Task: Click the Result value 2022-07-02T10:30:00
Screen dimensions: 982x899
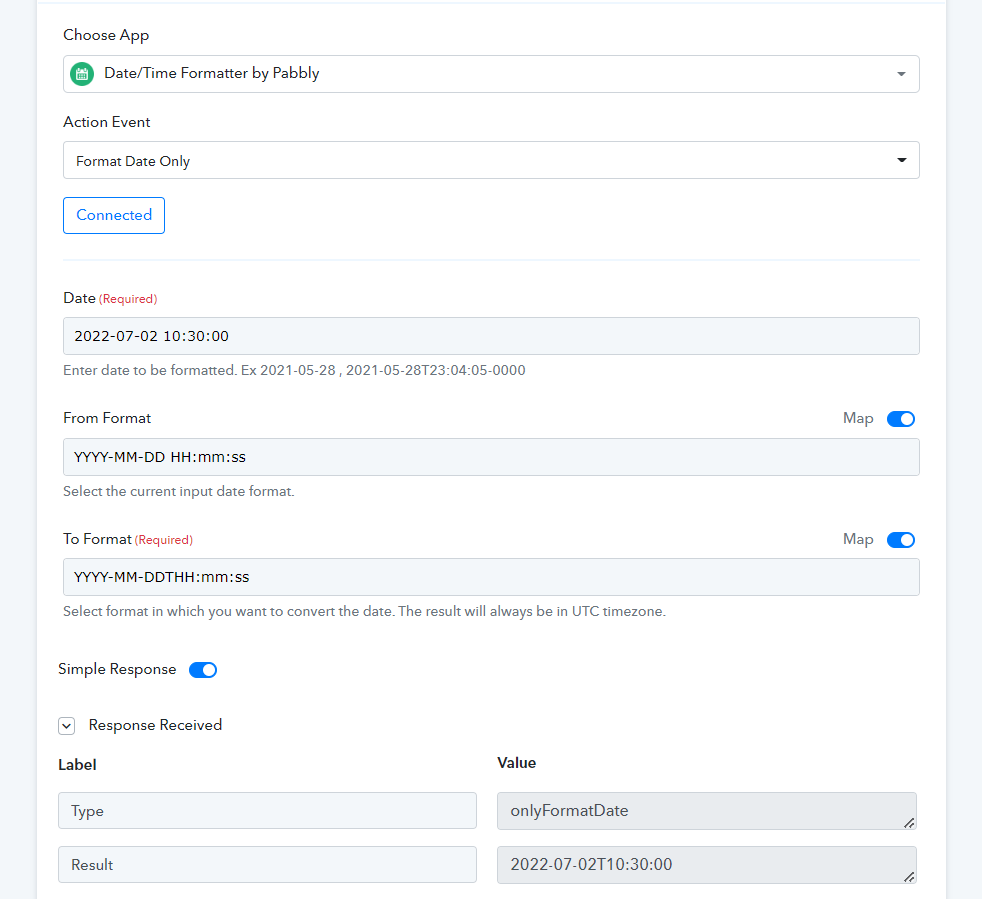Action: click(706, 865)
